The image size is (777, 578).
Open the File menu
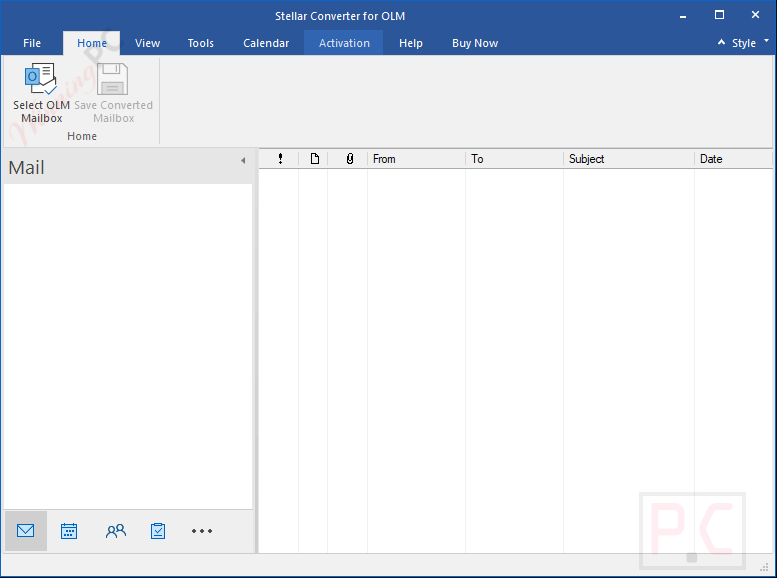click(32, 43)
